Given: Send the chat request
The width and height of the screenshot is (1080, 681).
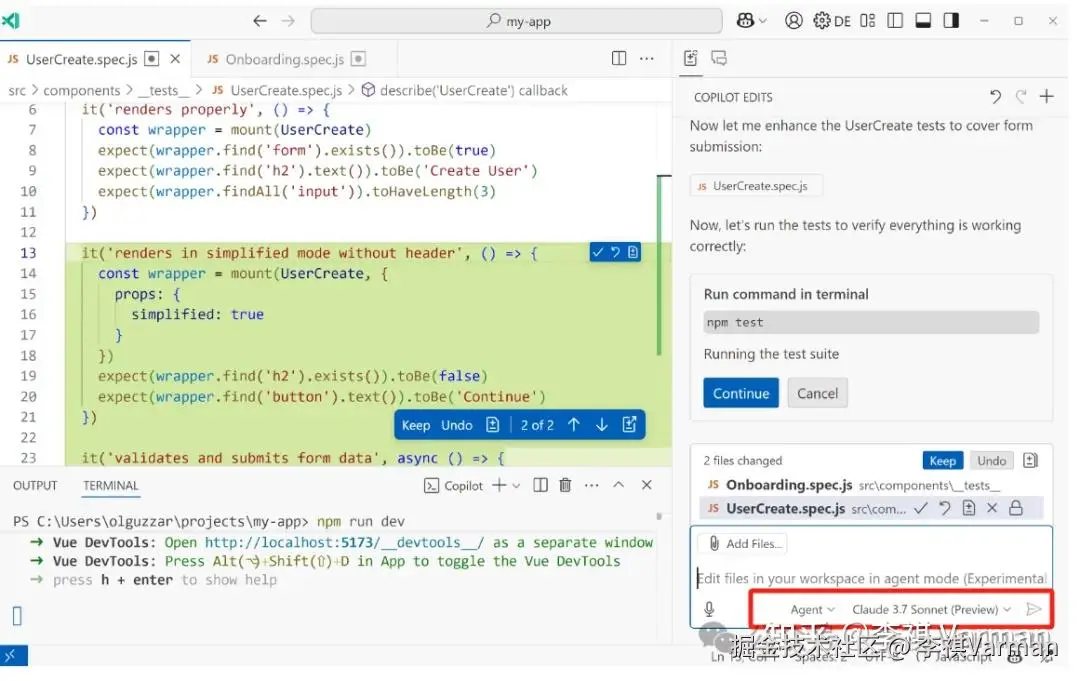Looking at the screenshot, I should pos(1033,609).
